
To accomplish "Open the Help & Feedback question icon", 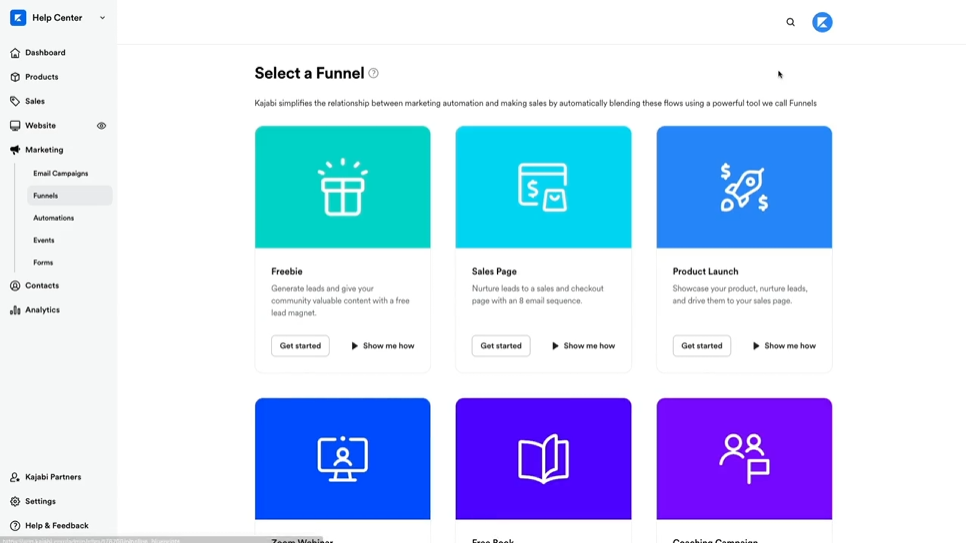I will coord(15,526).
